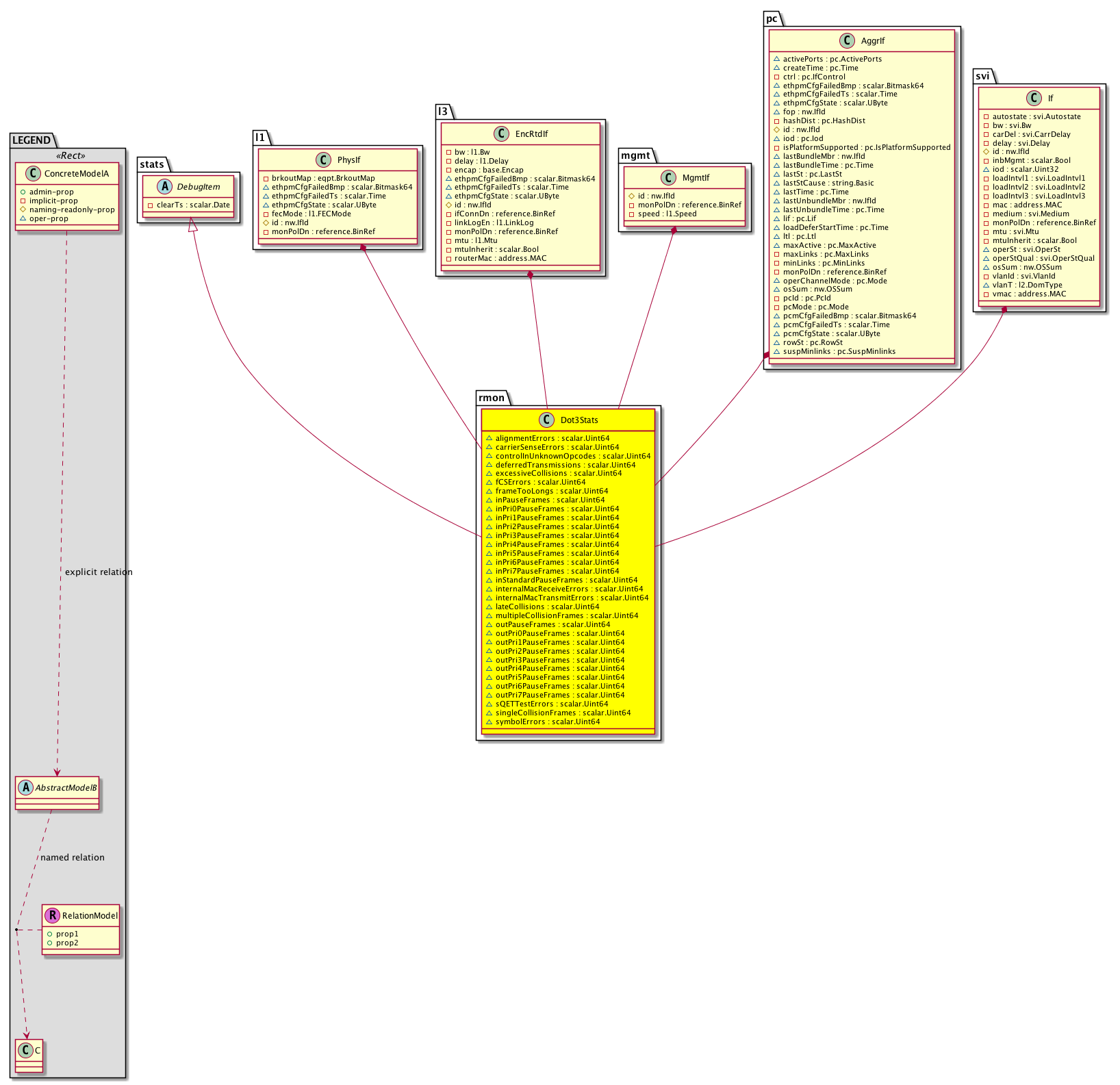Click the class icon beside AggrIf
The height and width of the screenshot is (1085, 1120).
[x=848, y=40]
